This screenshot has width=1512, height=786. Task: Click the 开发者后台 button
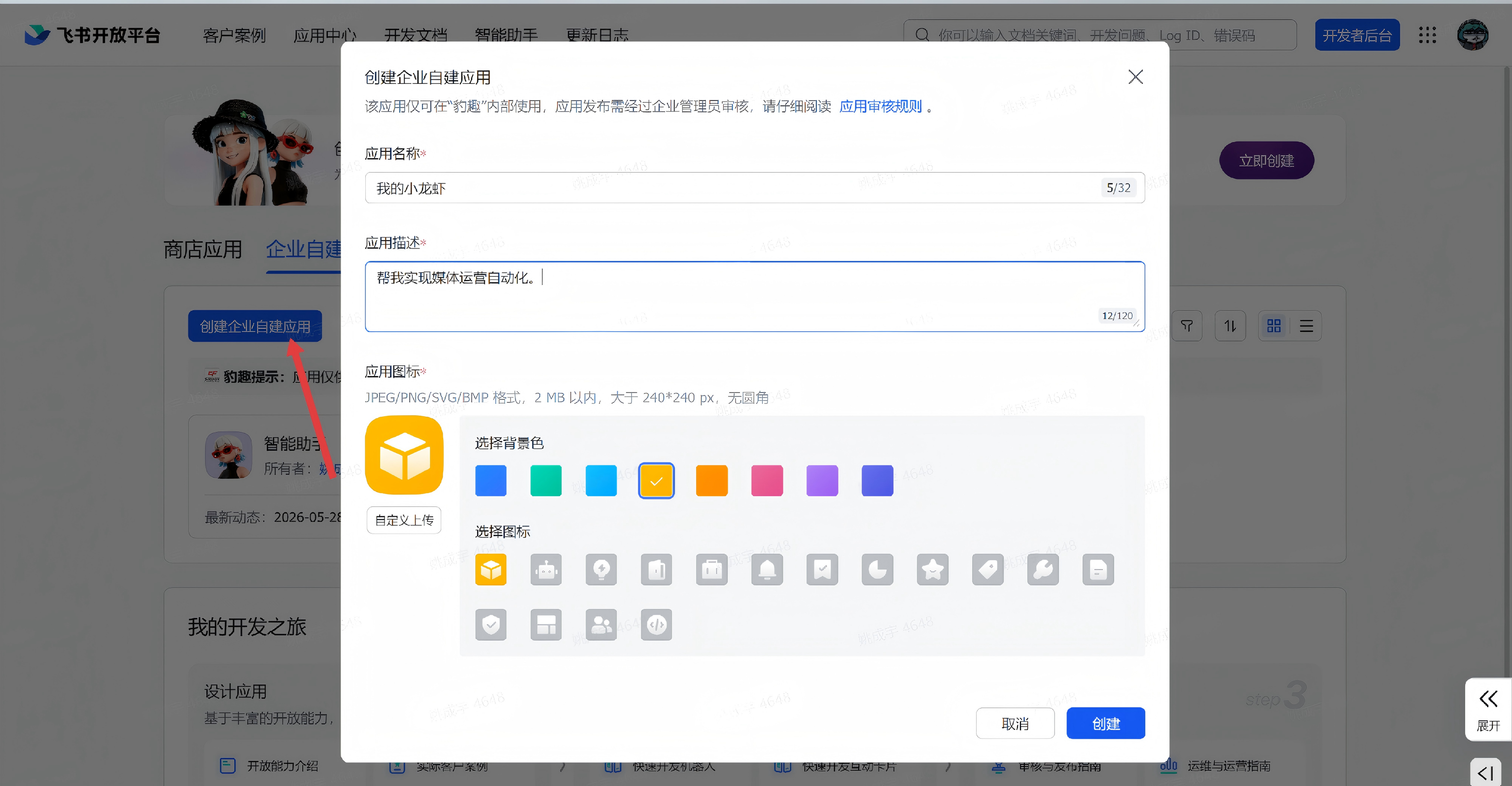(x=1356, y=35)
